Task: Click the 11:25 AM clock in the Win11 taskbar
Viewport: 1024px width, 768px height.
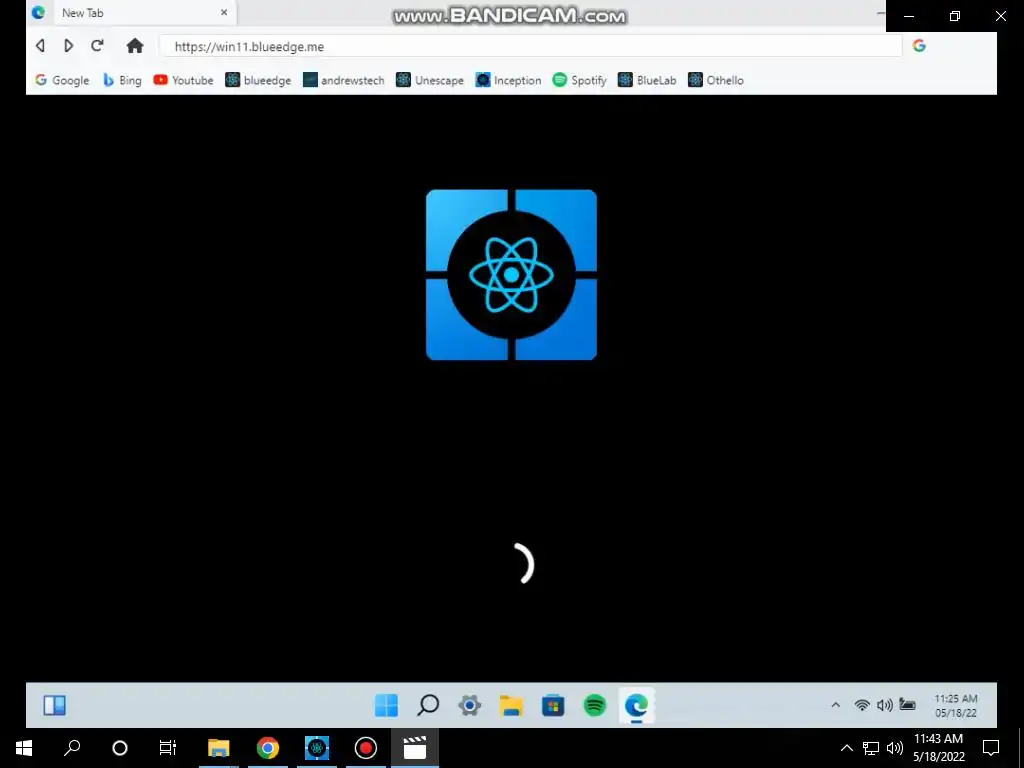Action: click(955, 706)
